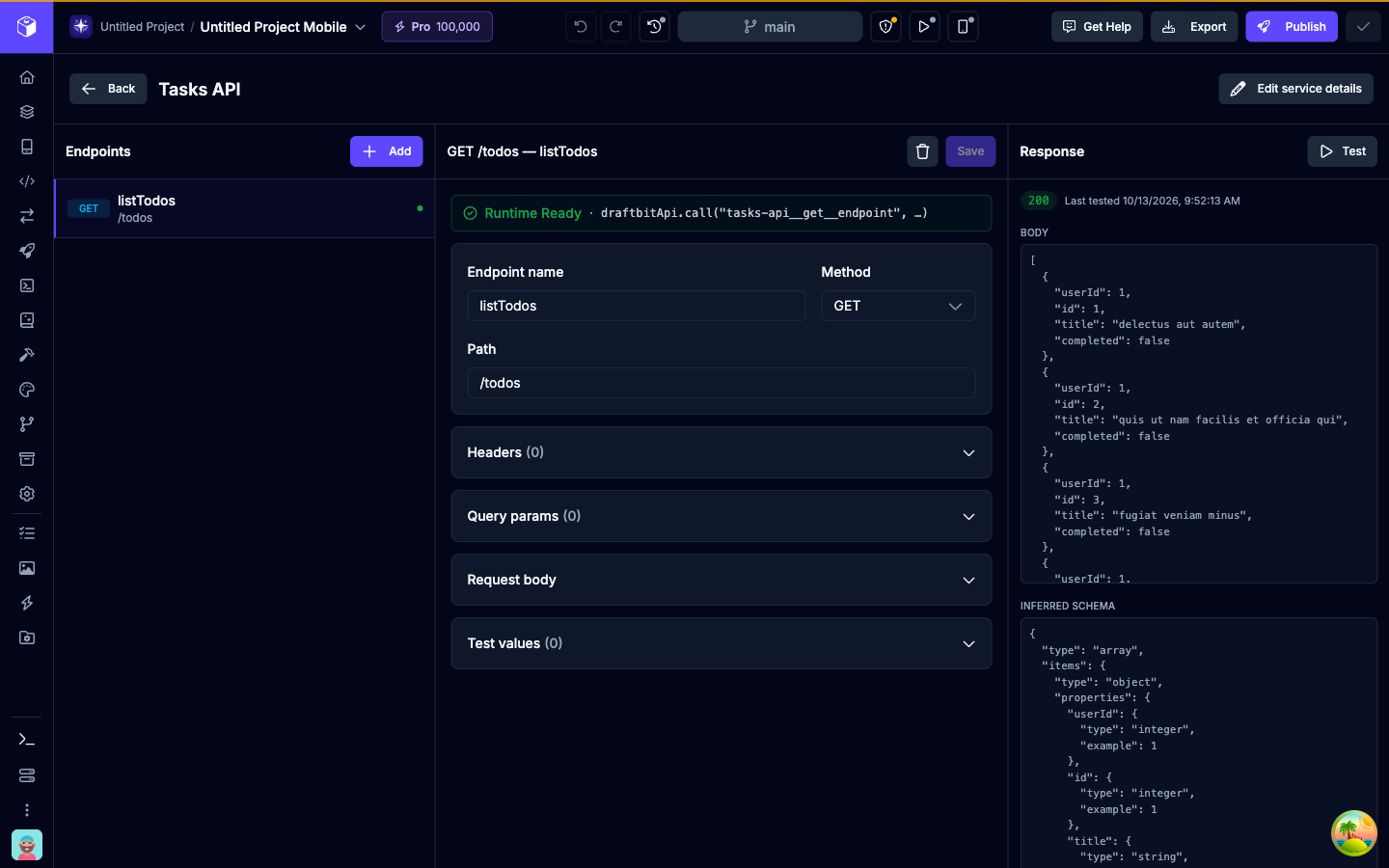This screenshot has width=1389, height=868.
Task: Click the Test button in Response panel
Action: click(x=1343, y=151)
